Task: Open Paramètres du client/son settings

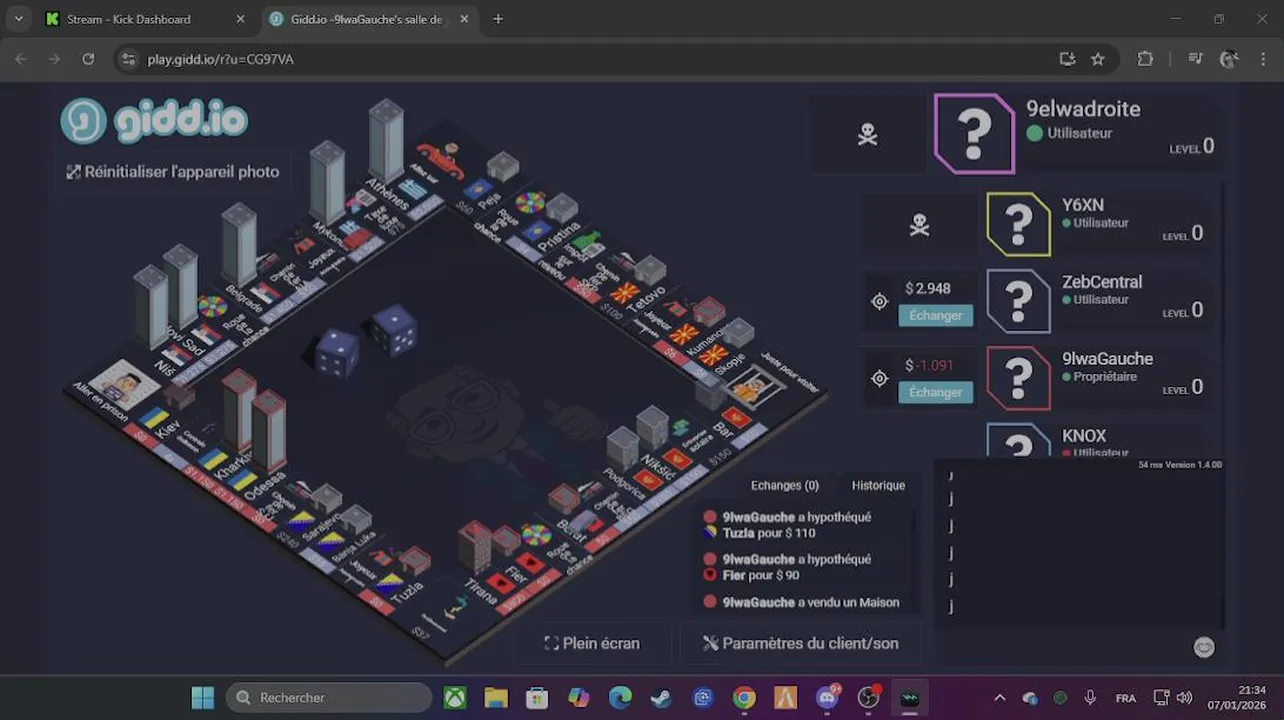Action: [800, 643]
